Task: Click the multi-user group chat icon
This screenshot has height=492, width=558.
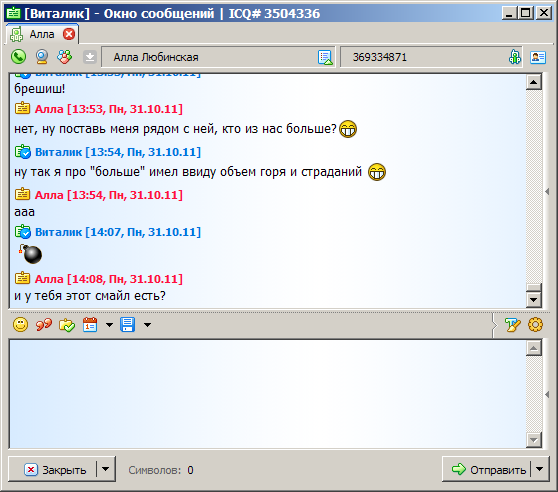Action: pos(64,57)
